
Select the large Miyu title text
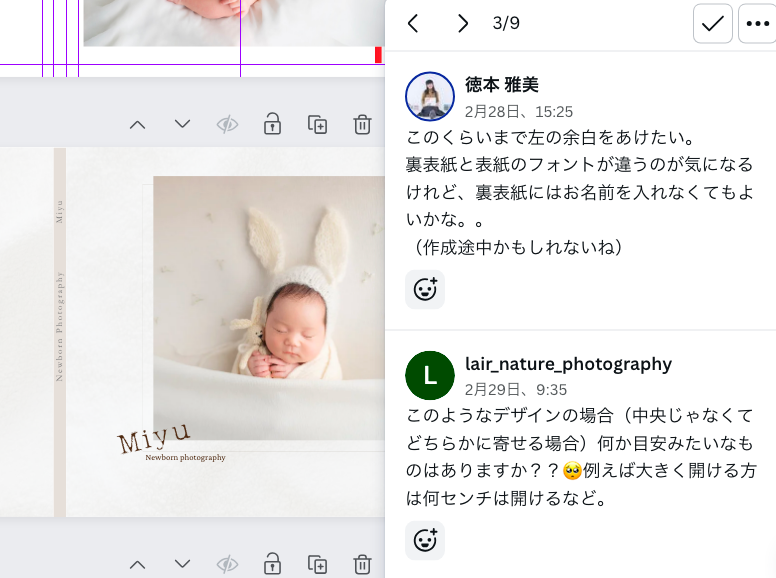coord(153,437)
